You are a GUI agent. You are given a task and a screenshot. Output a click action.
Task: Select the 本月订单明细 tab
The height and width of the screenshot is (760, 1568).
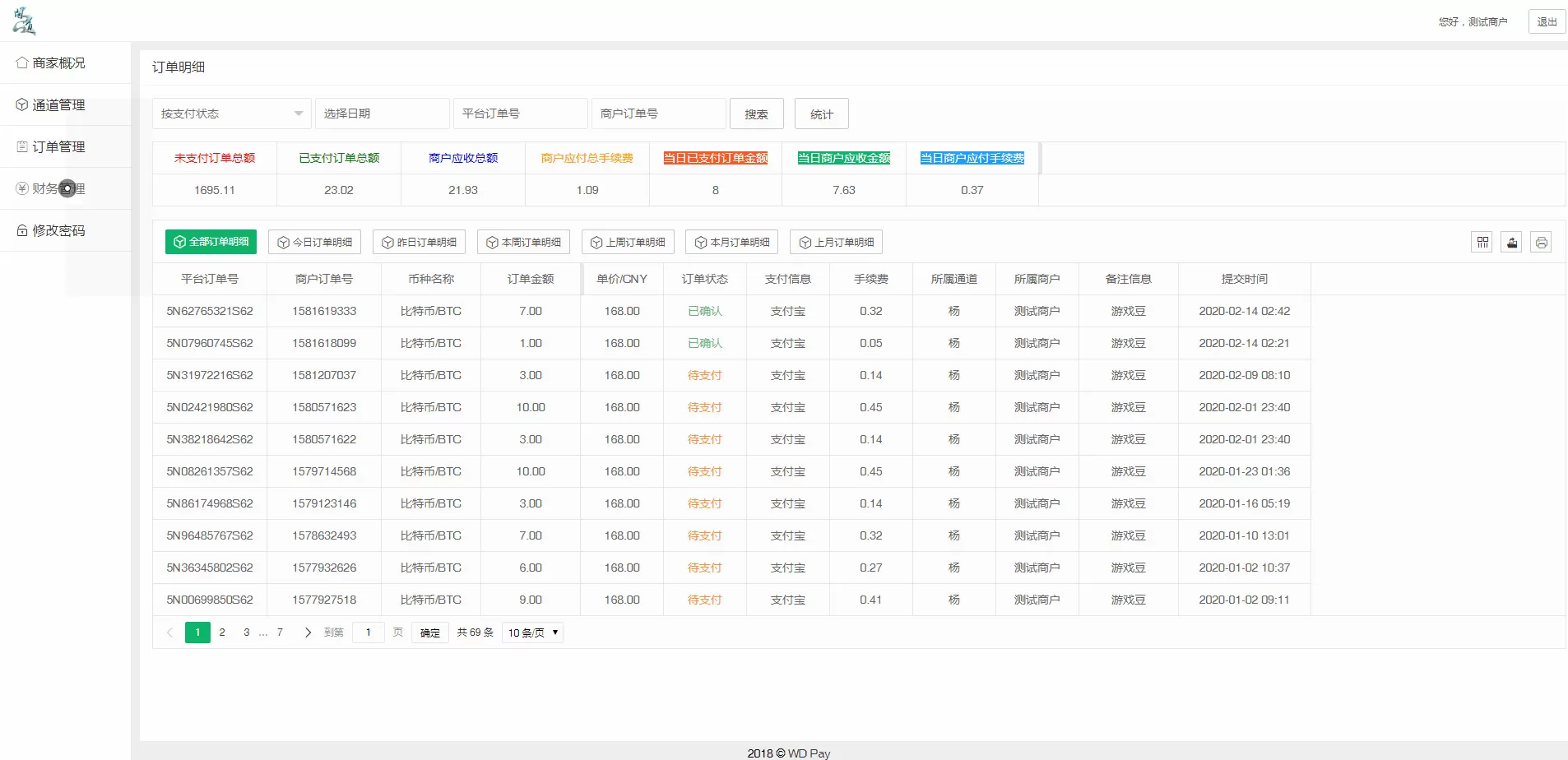click(x=731, y=242)
